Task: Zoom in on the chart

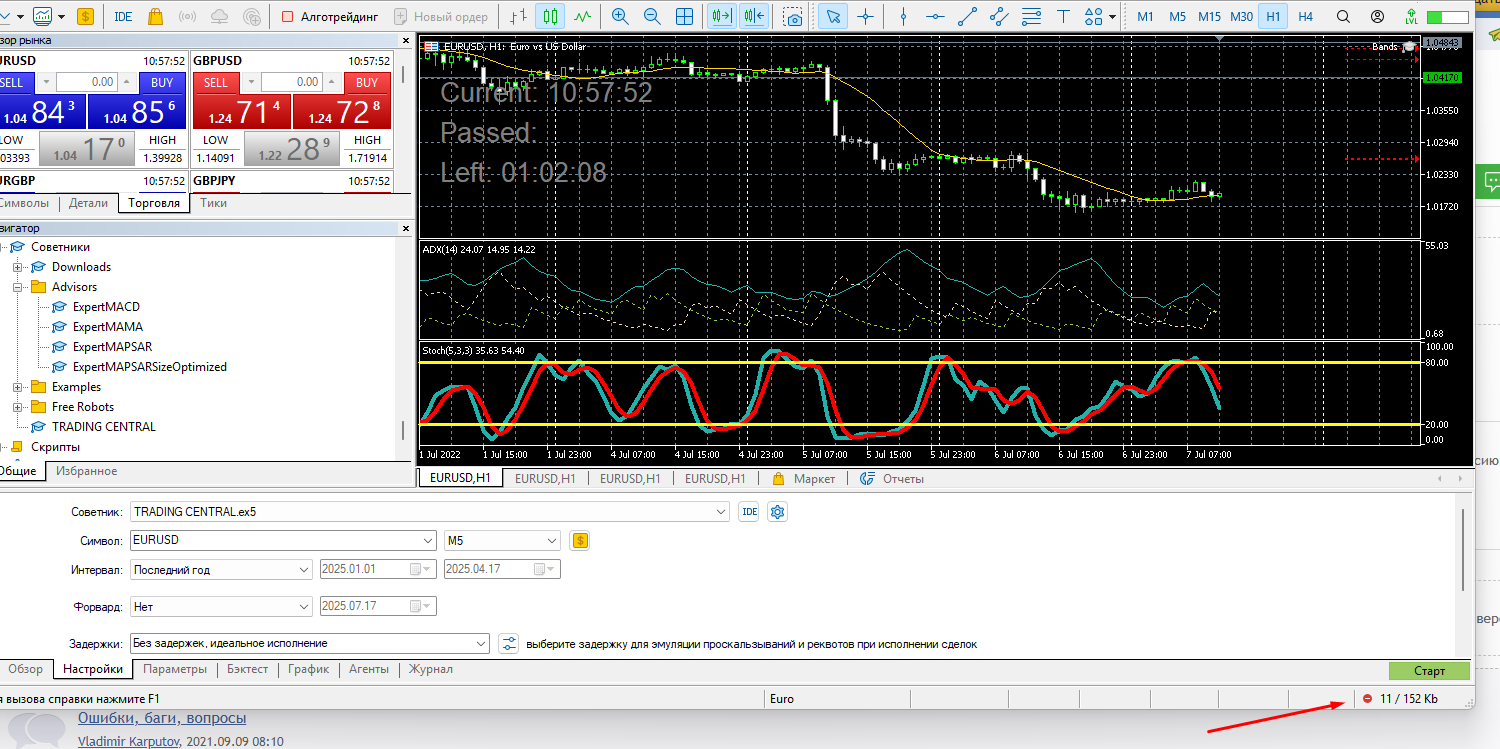Action: (x=620, y=16)
